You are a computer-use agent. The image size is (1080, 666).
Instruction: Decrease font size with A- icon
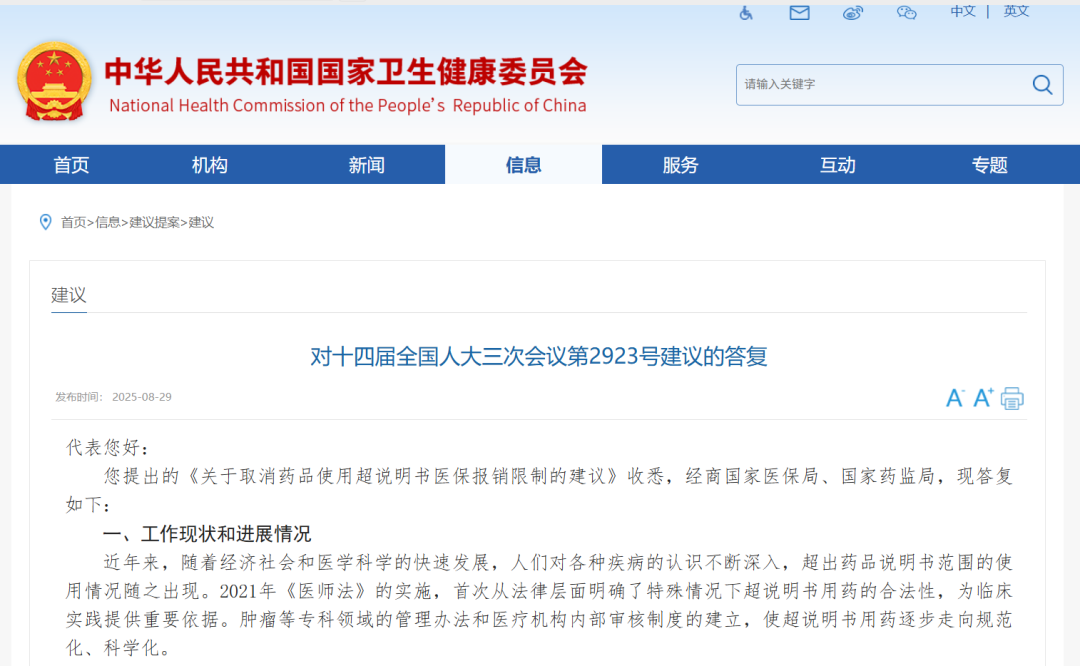coord(955,398)
